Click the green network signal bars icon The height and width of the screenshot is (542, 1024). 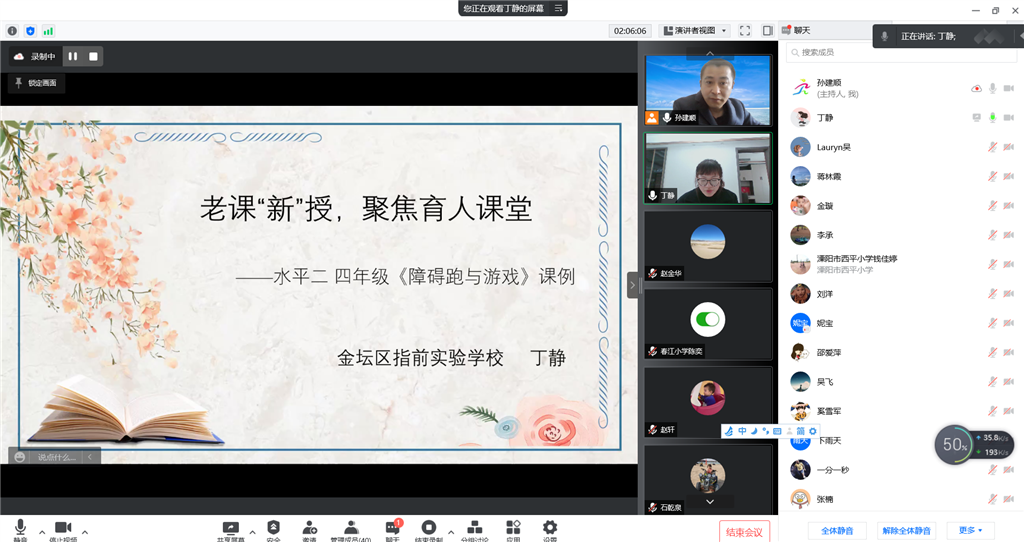pyautogui.click(x=48, y=31)
